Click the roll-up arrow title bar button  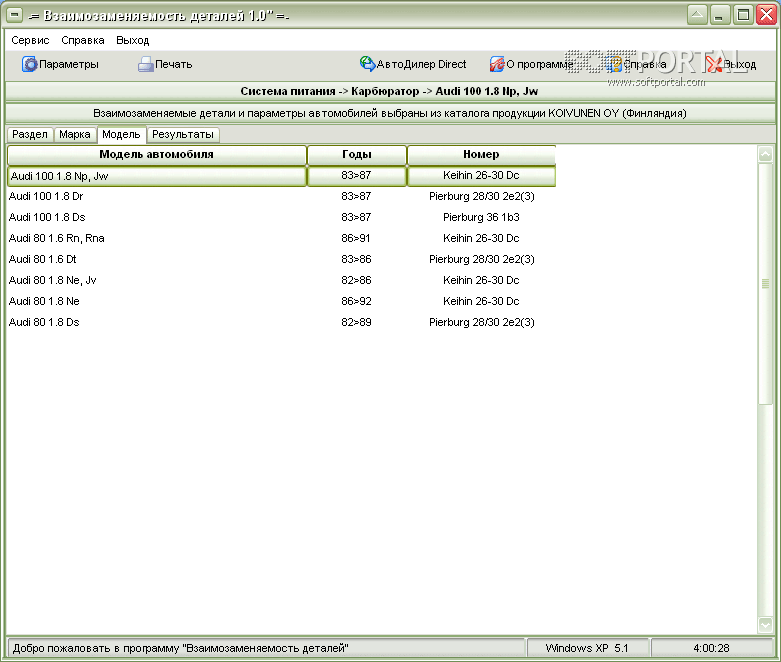(x=697, y=14)
